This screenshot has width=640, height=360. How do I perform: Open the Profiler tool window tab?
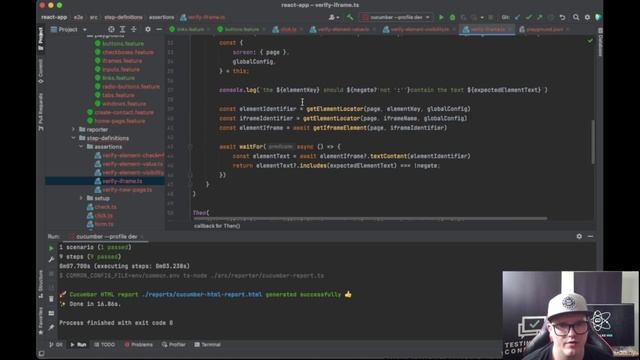click(173, 344)
